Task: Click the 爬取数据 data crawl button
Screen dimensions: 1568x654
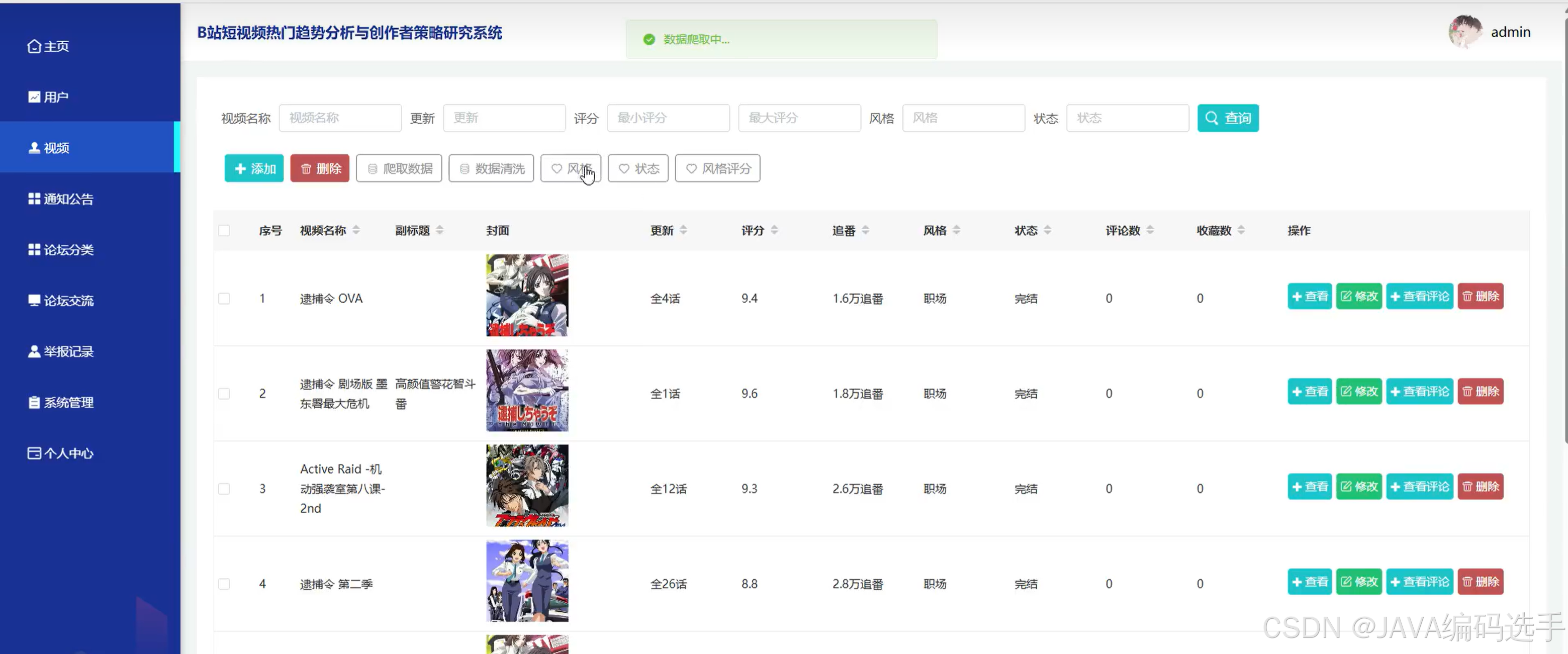Action: point(399,168)
